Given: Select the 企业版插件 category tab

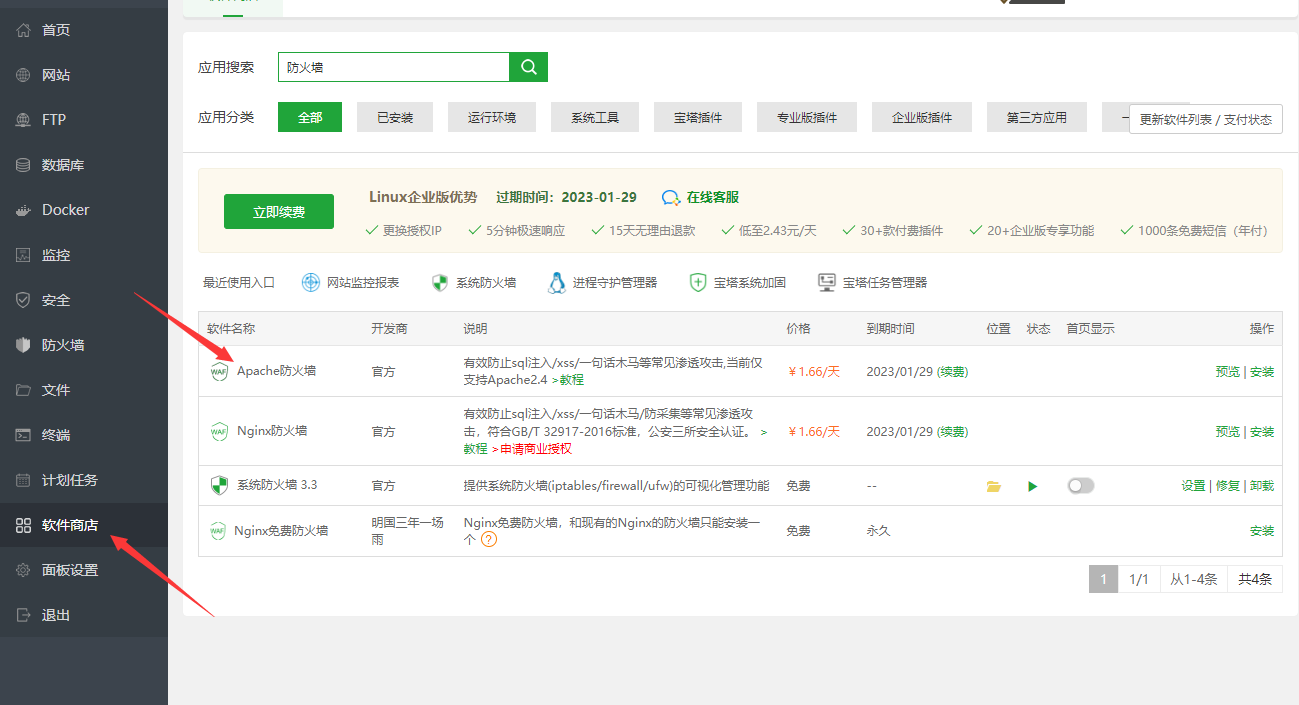Looking at the screenshot, I should 922,117.
